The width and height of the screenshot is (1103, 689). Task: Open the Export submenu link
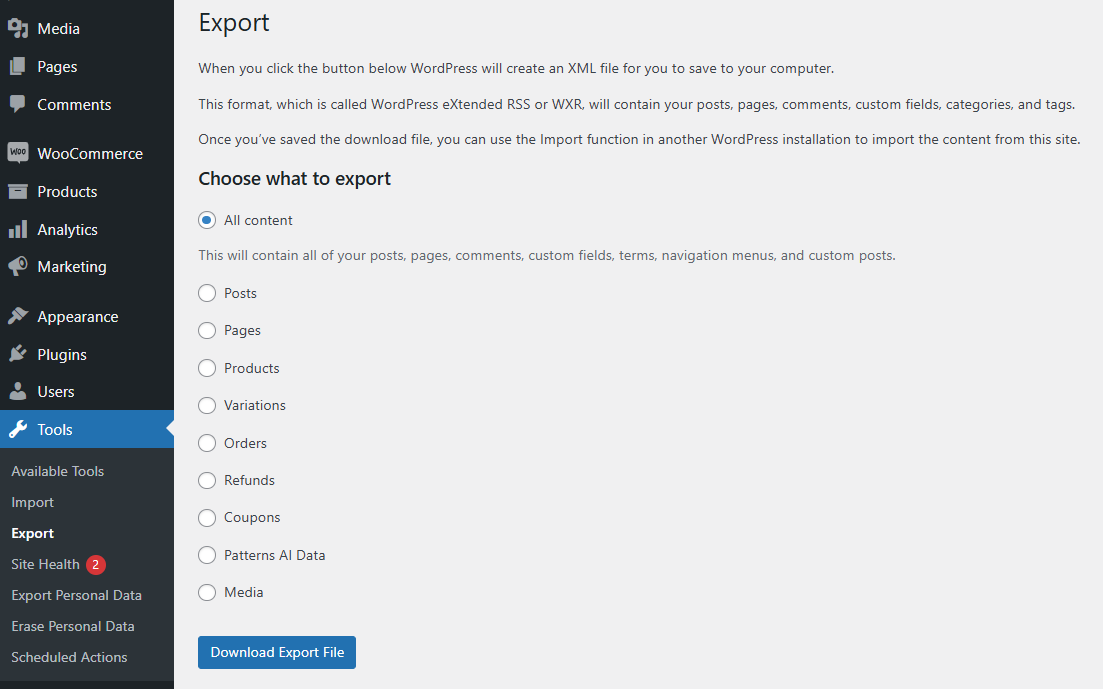tap(32, 533)
